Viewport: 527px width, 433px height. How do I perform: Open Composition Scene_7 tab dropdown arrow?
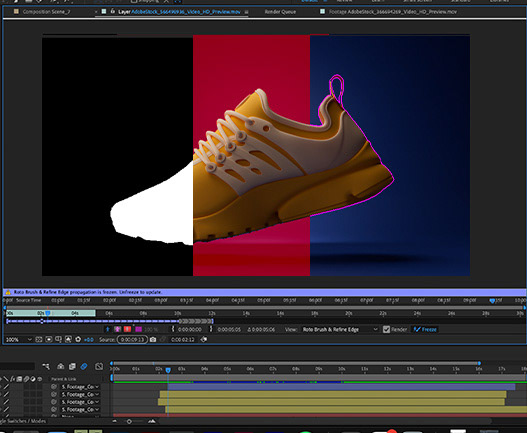pos(96,12)
